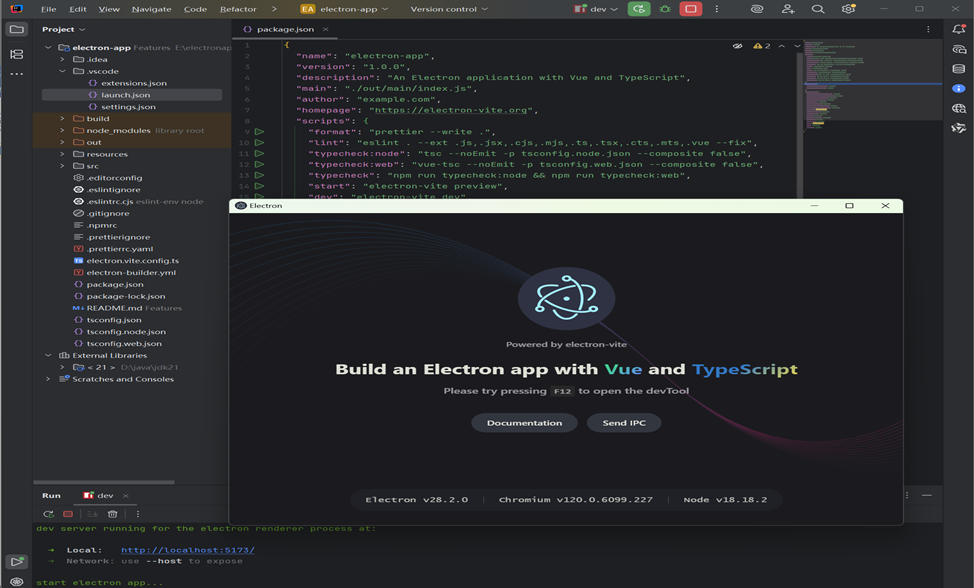
Task: Open the electron-app project switcher dropdown
Action: (x=345, y=9)
